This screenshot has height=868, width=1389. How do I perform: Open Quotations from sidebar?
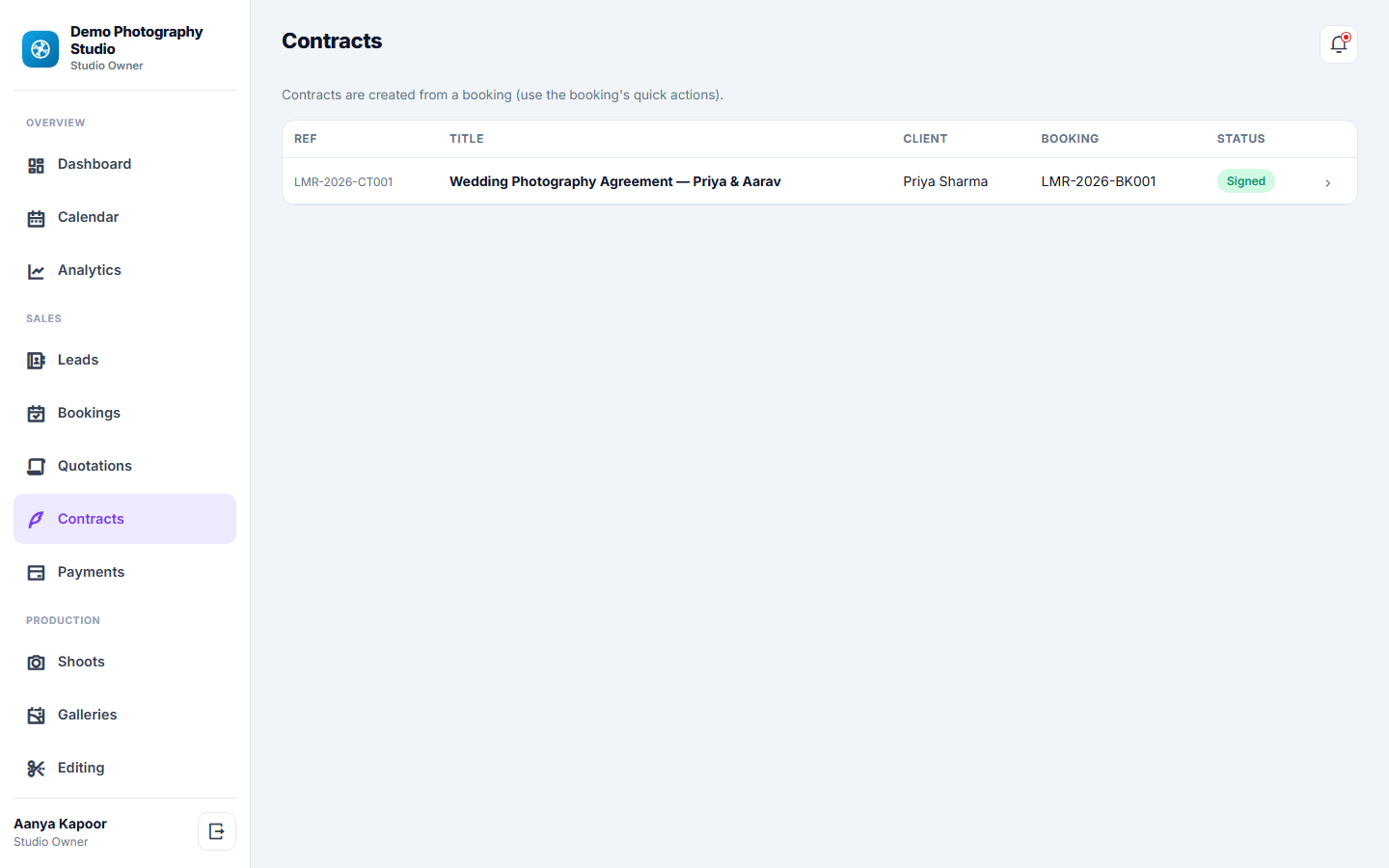[x=124, y=466]
